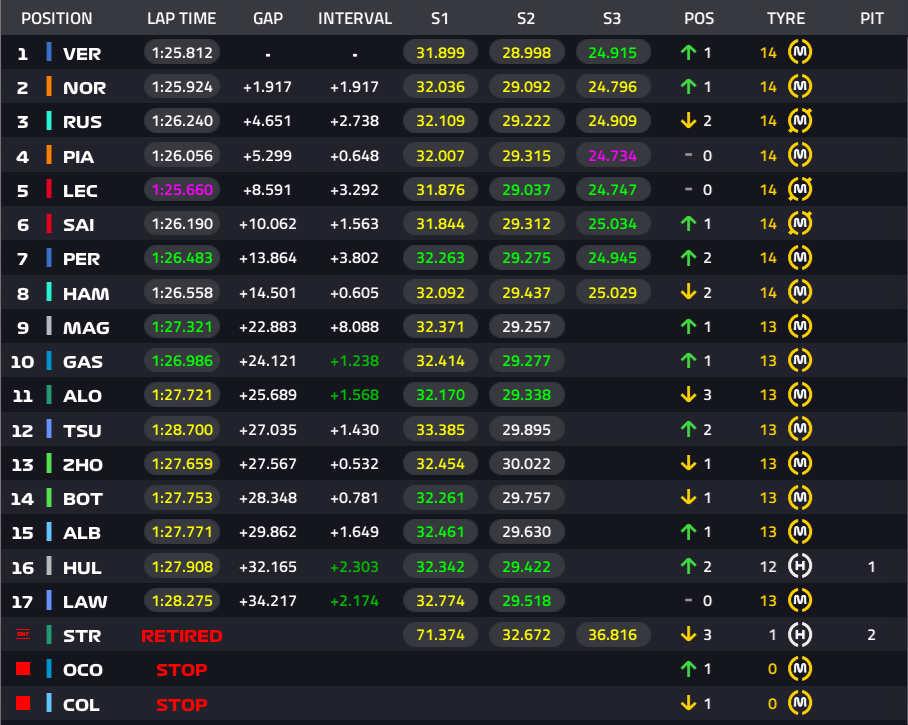Click the LAP TIME column header

point(181,19)
